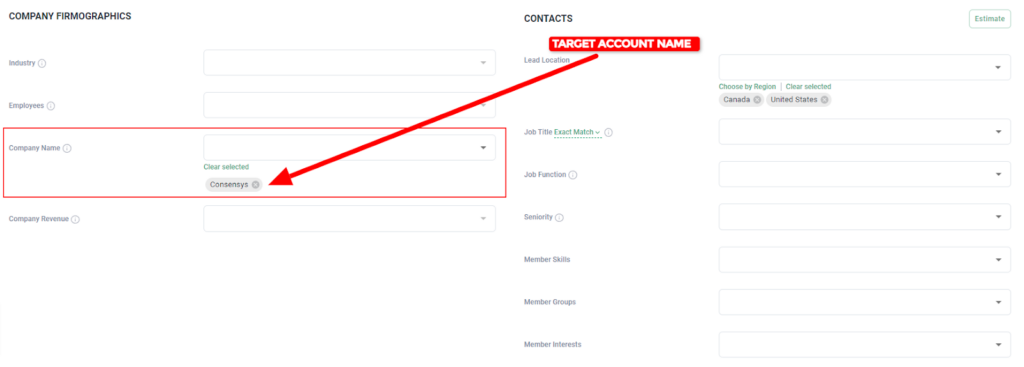Remove the Consensys company tag

click(x=255, y=185)
